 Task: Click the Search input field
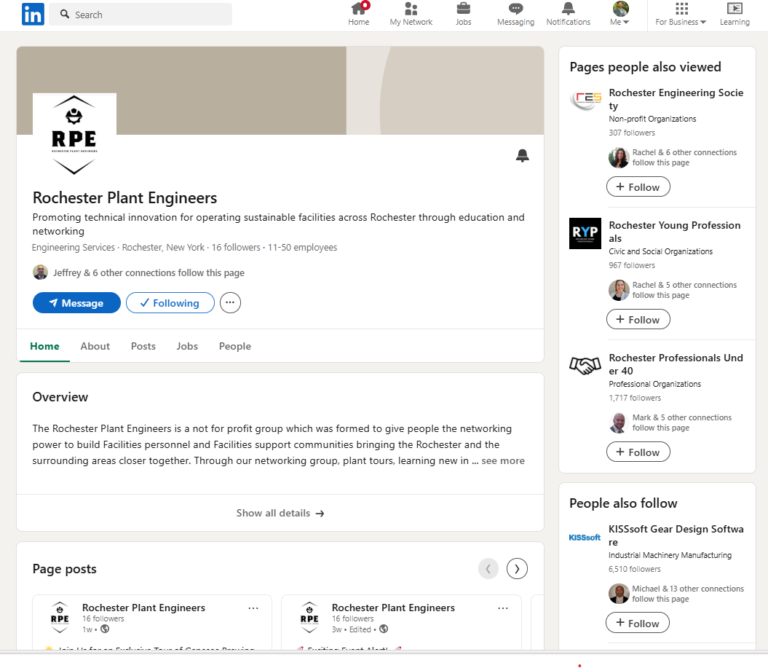click(x=141, y=14)
